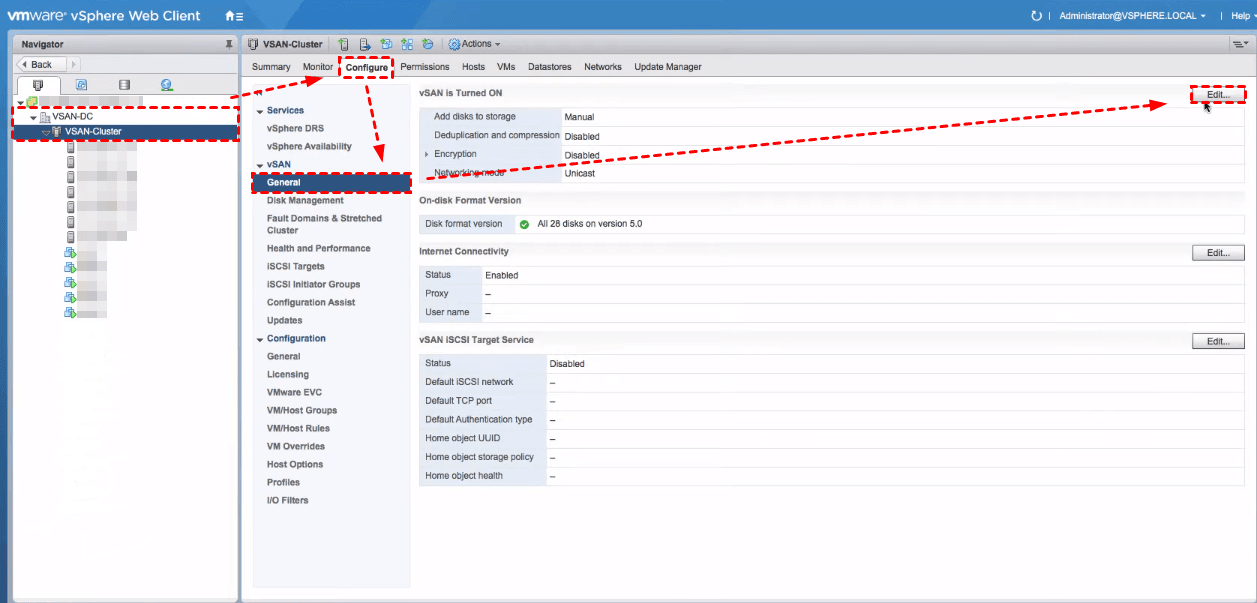The width and height of the screenshot is (1257, 603).
Task: Select VSAN-DC in the navigator tree
Action: [73, 117]
